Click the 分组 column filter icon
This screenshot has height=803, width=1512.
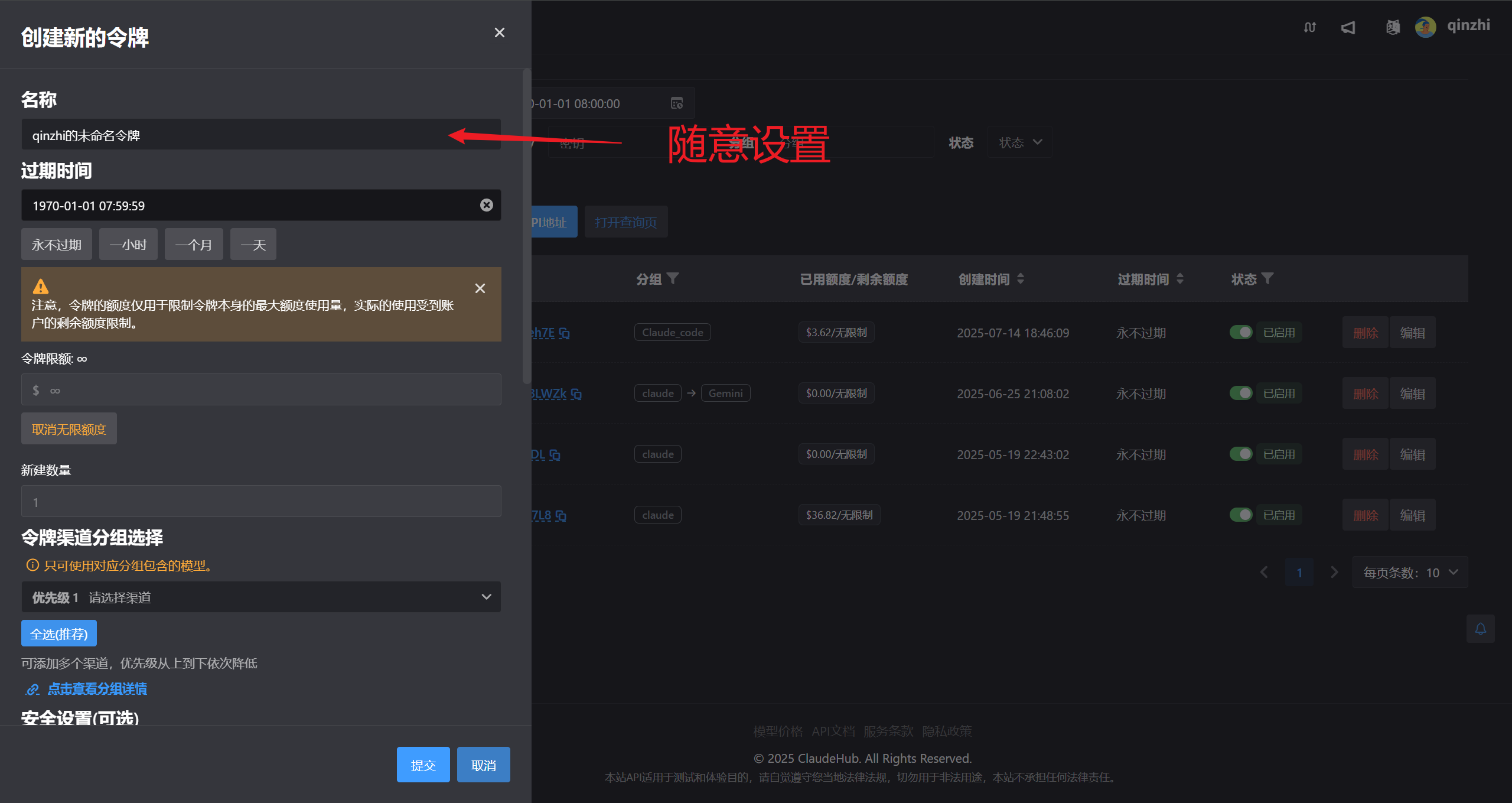673,278
